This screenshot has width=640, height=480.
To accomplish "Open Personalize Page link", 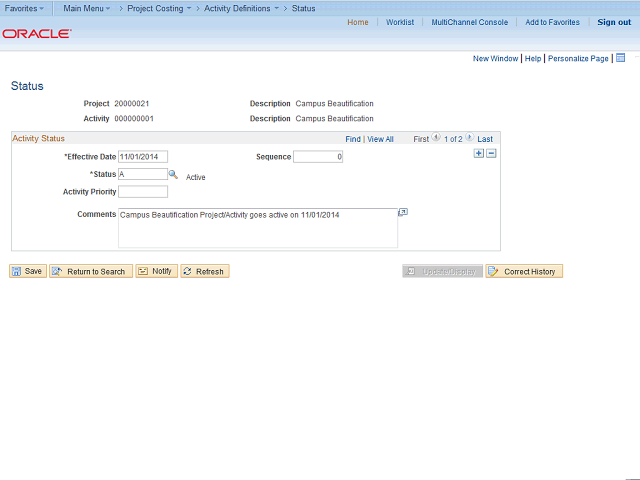I will click(x=578, y=58).
